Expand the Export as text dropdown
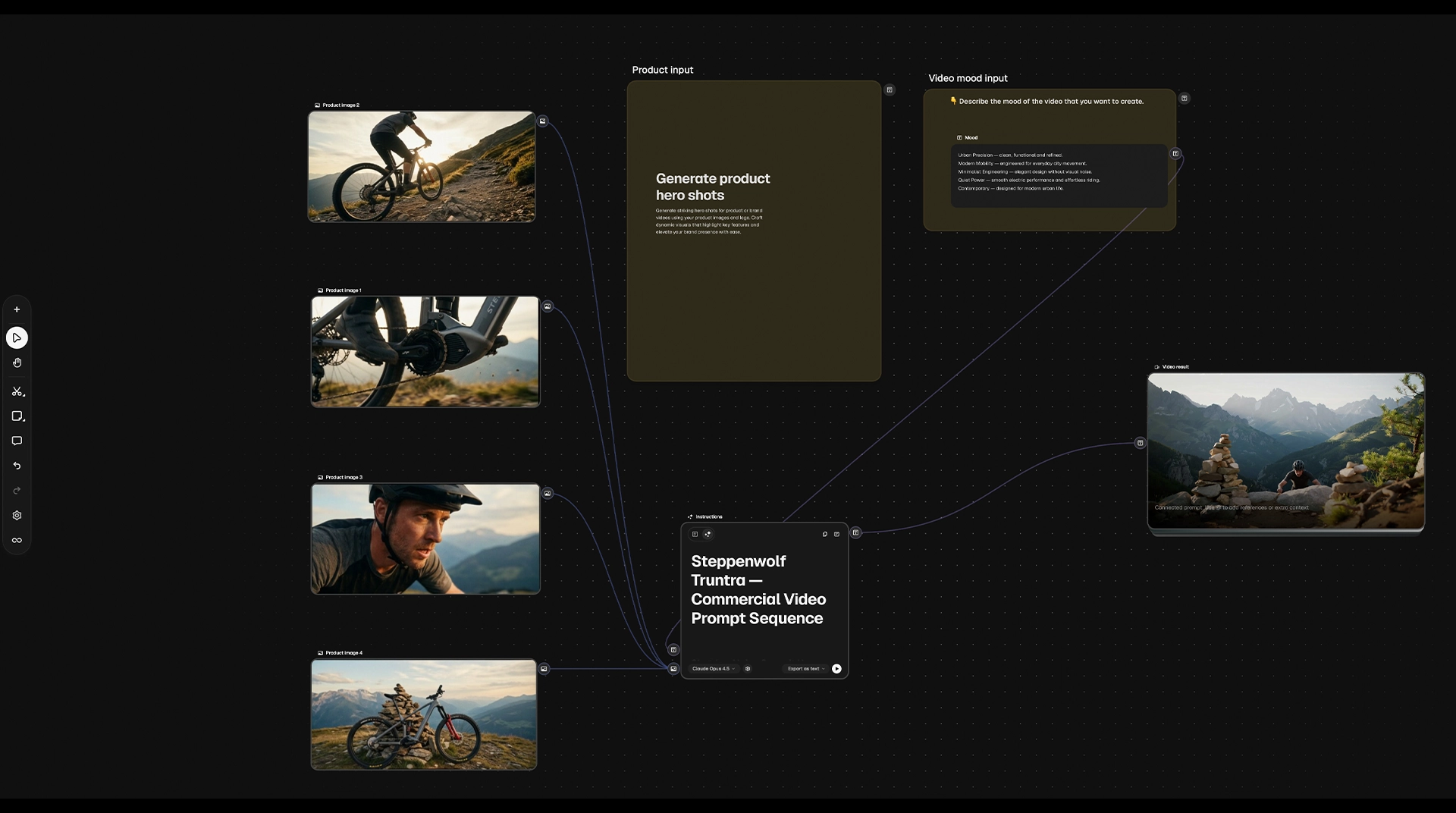Image resolution: width=1456 pixels, height=813 pixels. click(x=805, y=669)
